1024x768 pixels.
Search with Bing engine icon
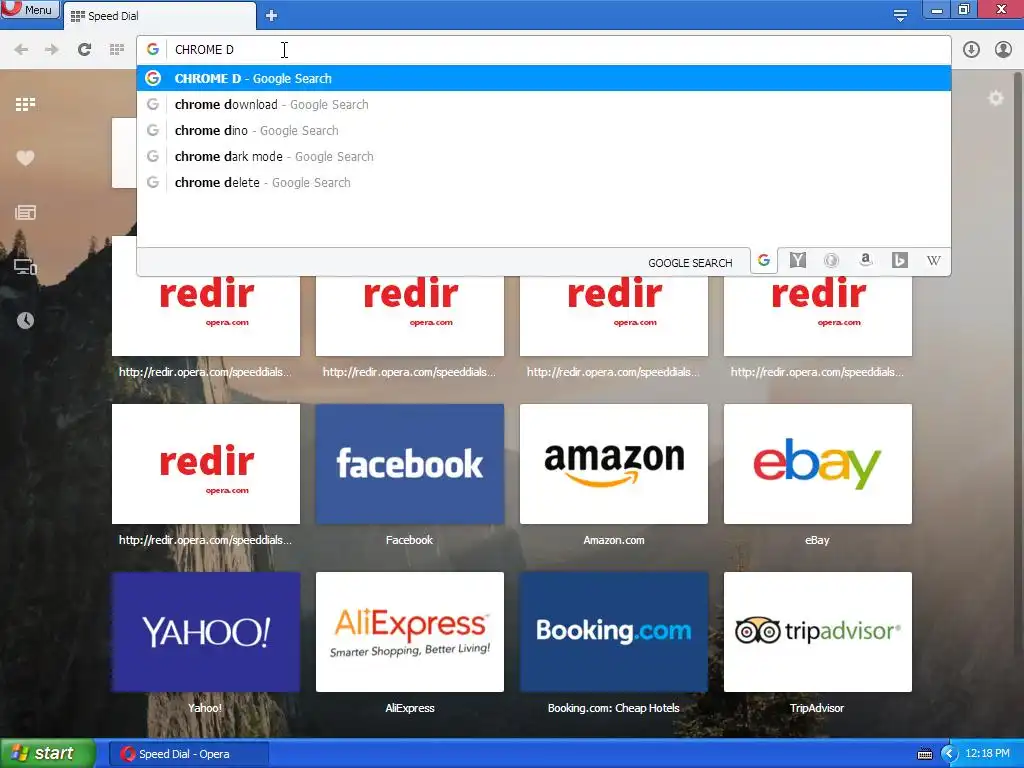coord(899,261)
